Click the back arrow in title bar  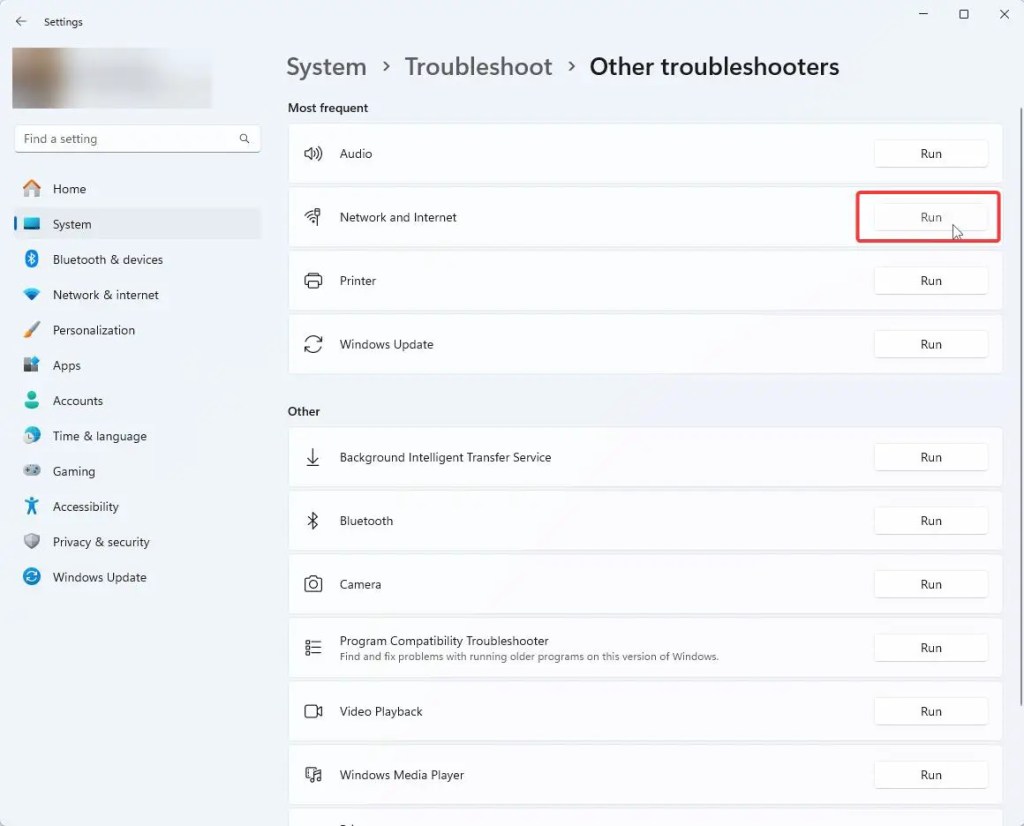21,21
